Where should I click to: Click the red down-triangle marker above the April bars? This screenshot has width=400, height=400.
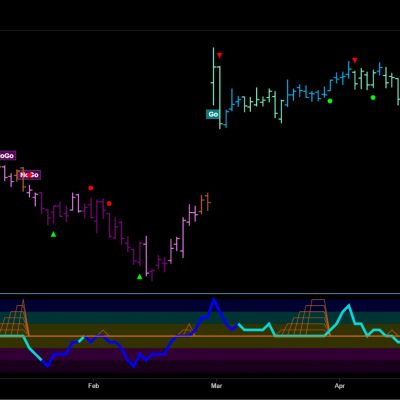[x=355, y=60]
